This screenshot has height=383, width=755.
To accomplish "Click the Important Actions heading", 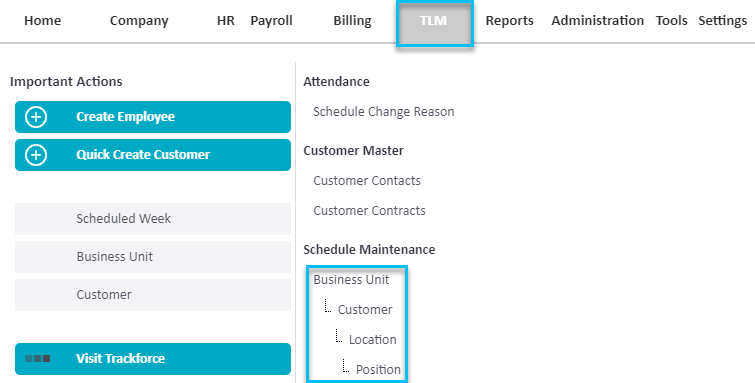I will point(66,82).
